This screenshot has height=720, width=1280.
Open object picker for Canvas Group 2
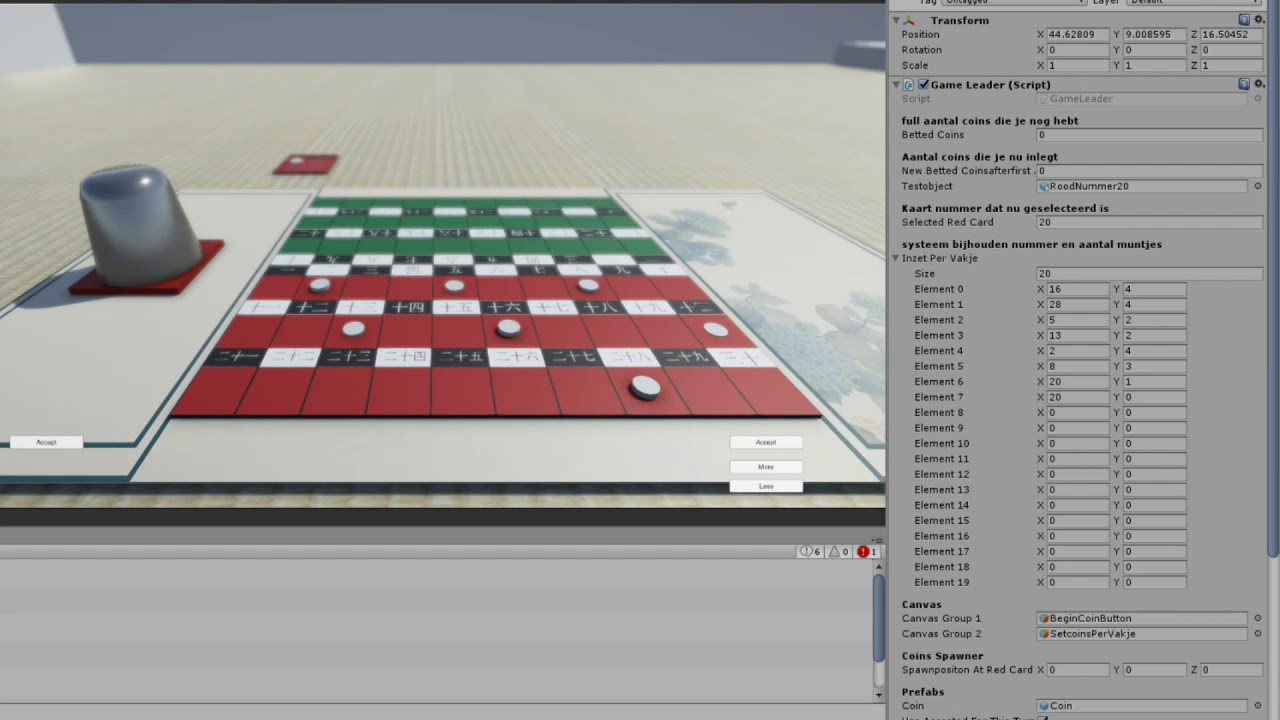pyautogui.click(x=1258, y=634)
